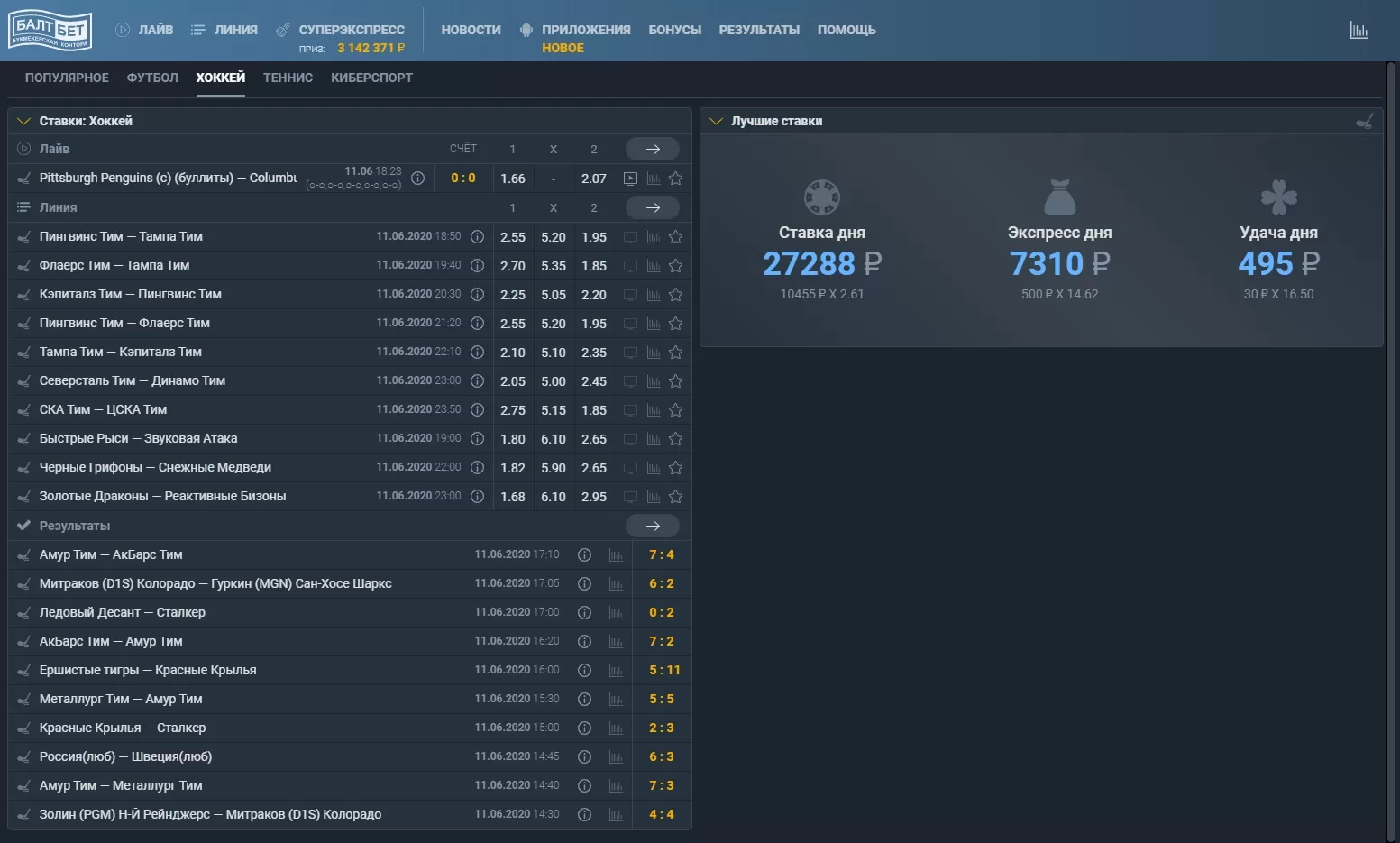The image size is (1400, 843).
Task: Click the dice icon next to СУПЕРЭКСПРЕСС
Action: pos(282,28)
